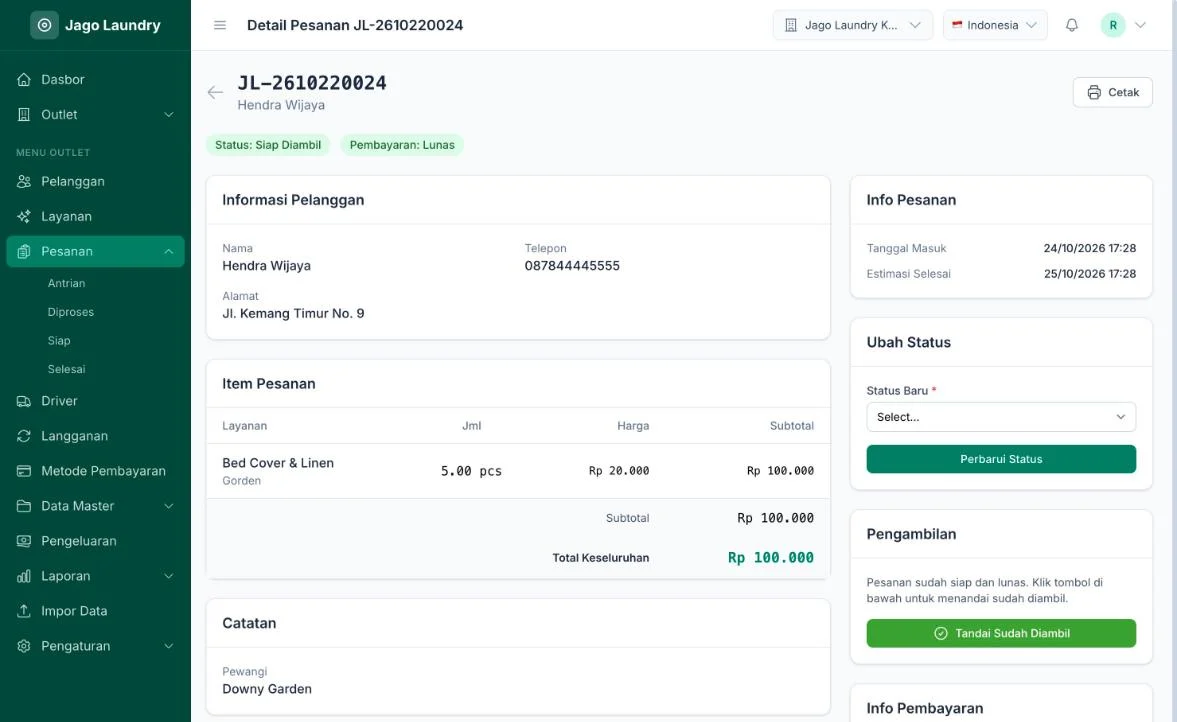Open Diproses submenu item
Viewport: 1177px width, 722px height.
click(x=71, y=311)
